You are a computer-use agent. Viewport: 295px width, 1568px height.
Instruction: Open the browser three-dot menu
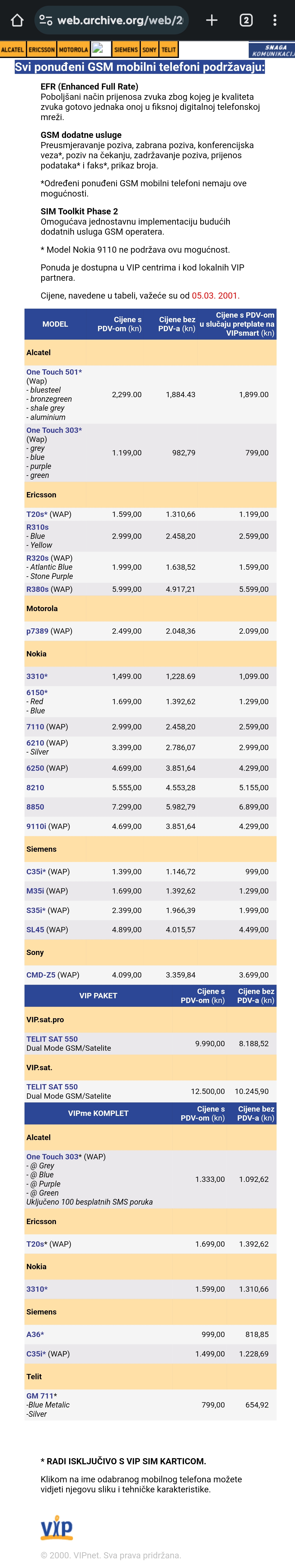(275, 20)
